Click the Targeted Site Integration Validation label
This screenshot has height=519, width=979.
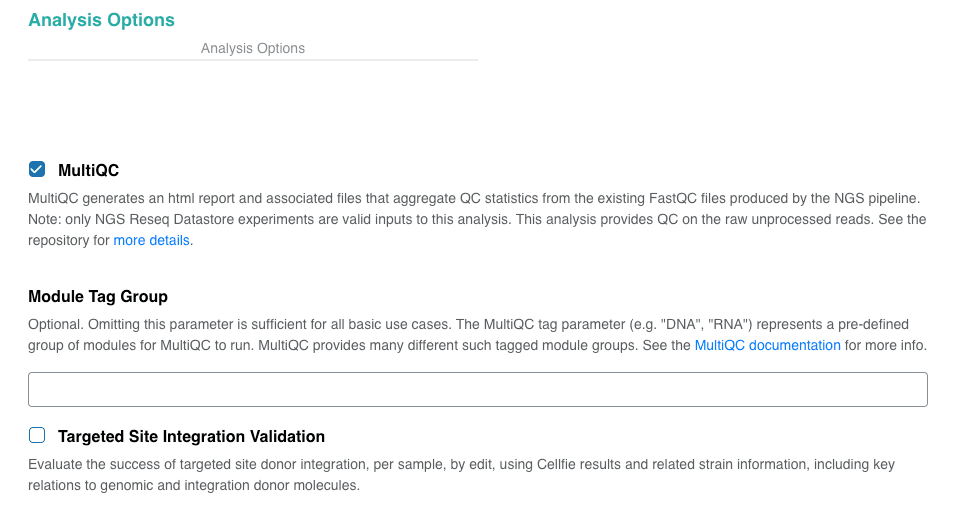pyautogui.click(x=191, y=436)
